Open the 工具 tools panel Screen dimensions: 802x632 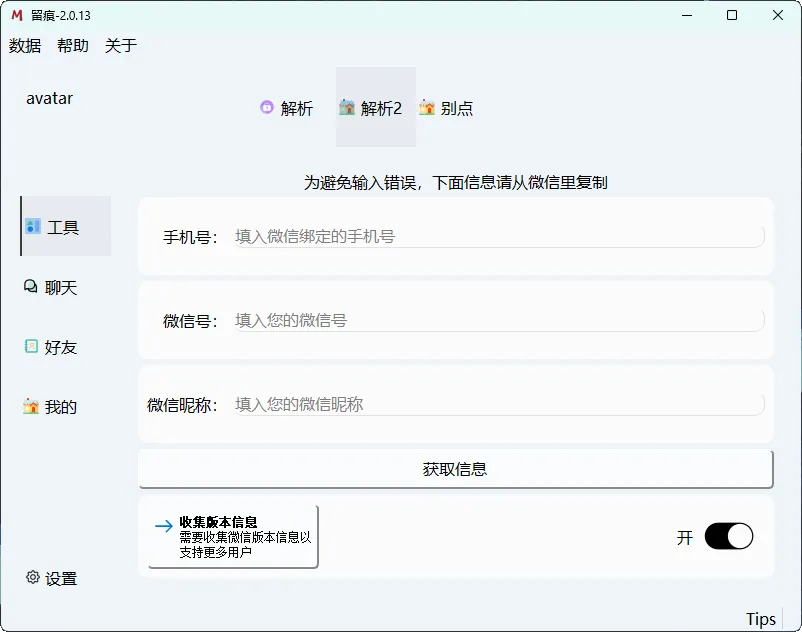60,226
